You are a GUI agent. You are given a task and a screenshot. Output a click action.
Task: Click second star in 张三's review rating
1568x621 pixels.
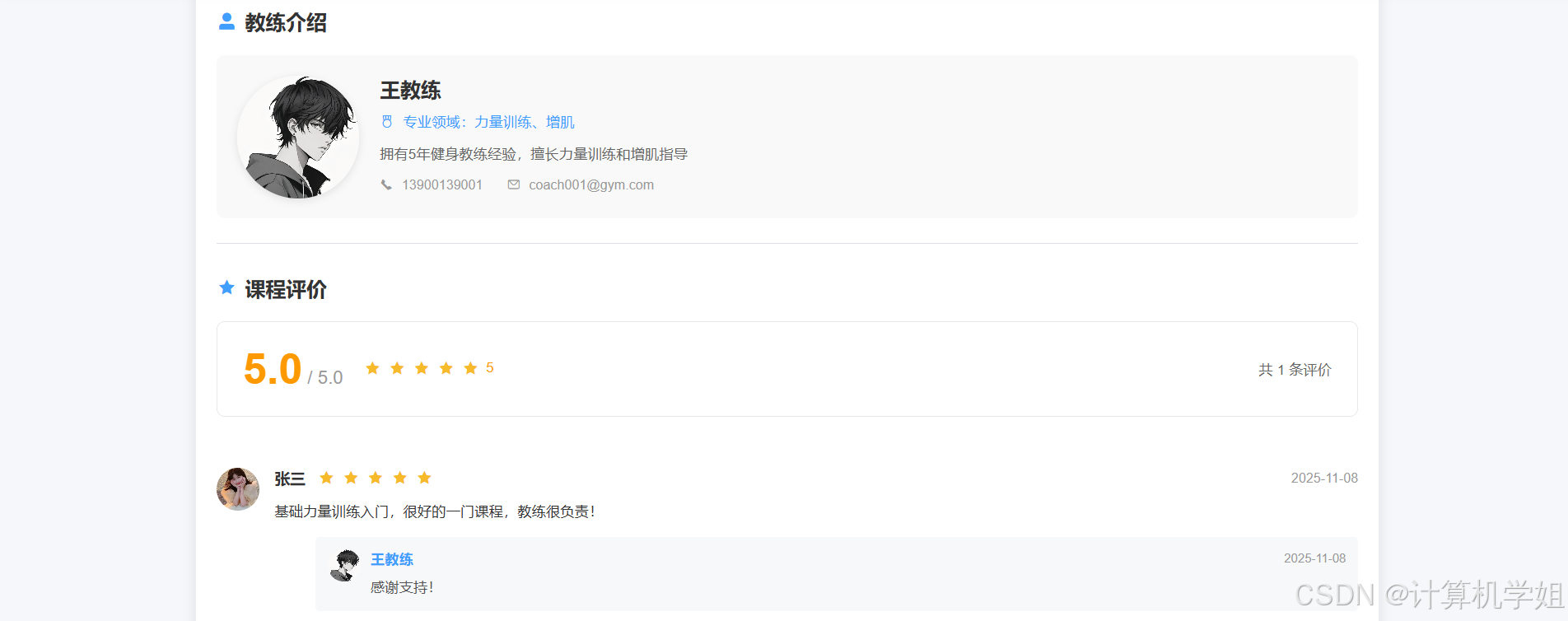(x=351, y=478)
